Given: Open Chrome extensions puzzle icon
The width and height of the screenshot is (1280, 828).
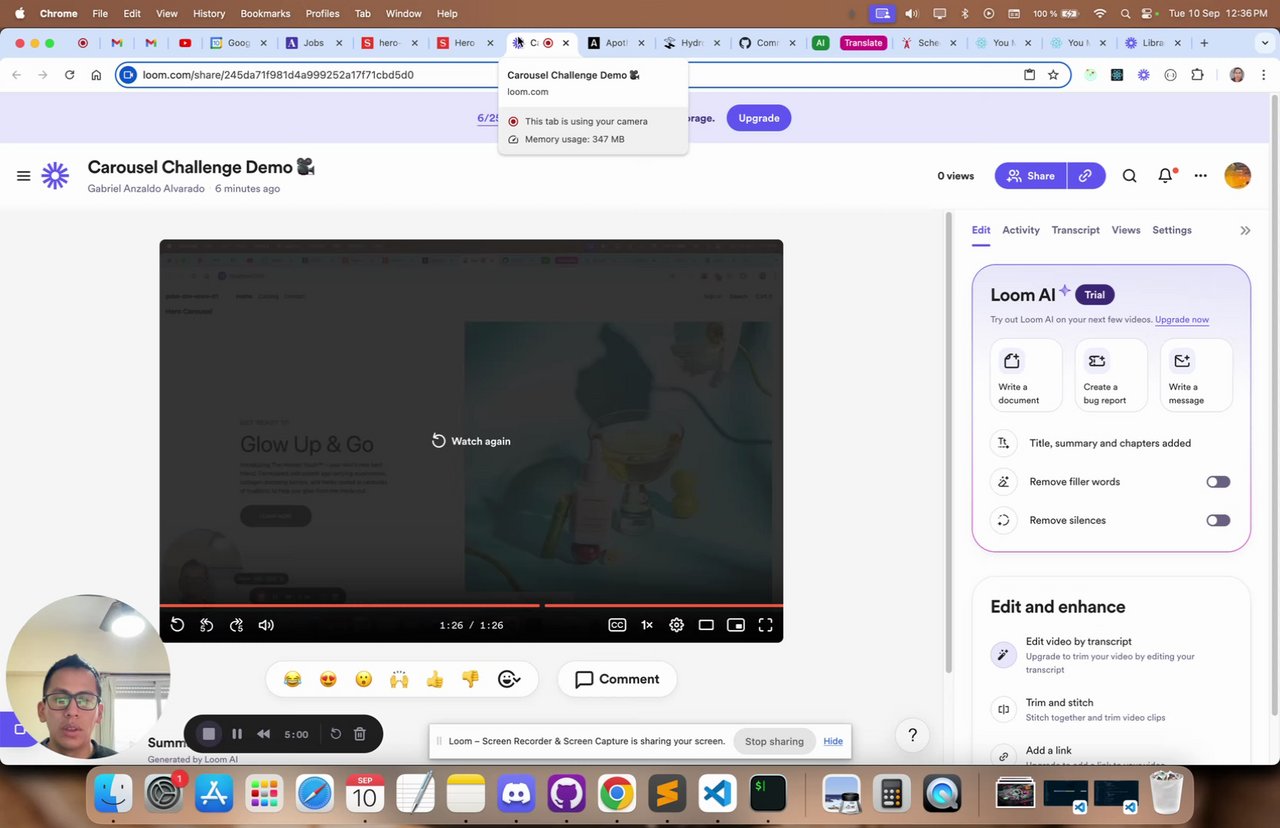Looking at the screenshot, I should coord(1197,75).
